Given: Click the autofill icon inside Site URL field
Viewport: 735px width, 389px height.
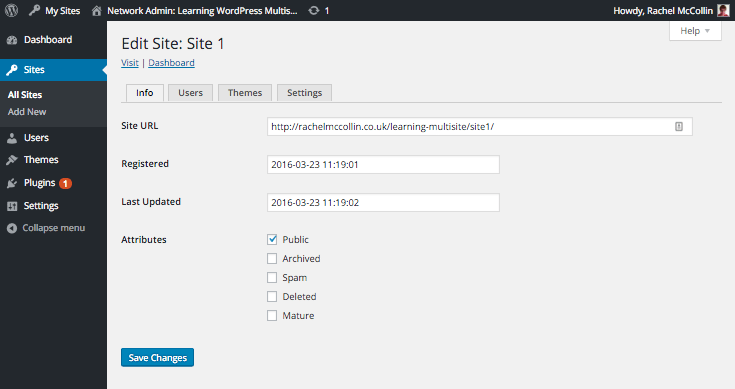Looking at the screenshot, I should pyautogui.click(x=679, y=126).
